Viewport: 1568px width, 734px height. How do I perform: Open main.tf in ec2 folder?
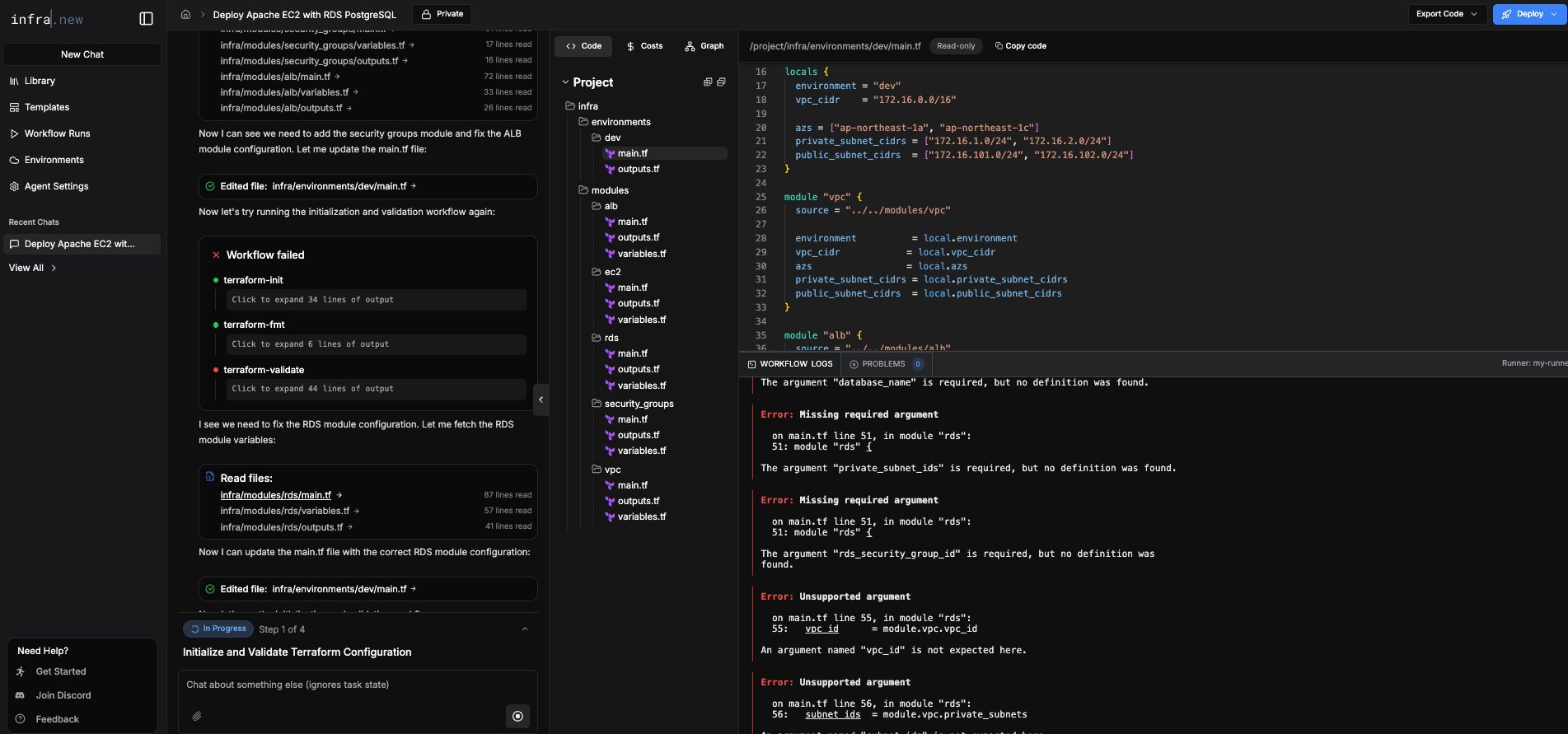(x=633, y=288)
